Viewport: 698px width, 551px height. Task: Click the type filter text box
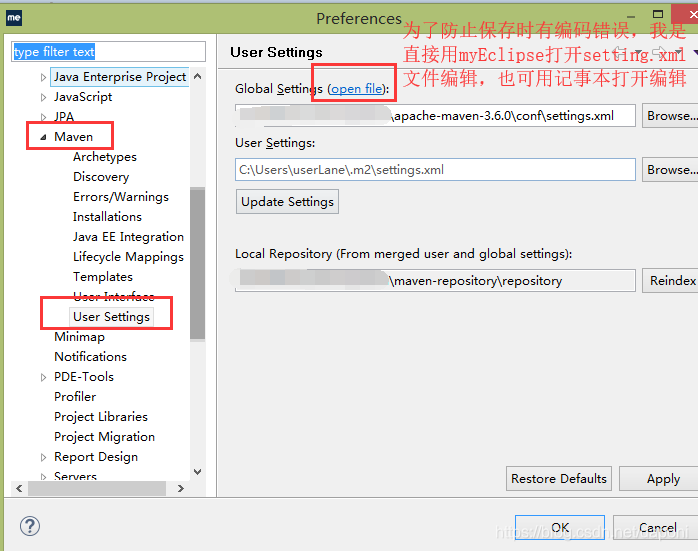[x=108, y=52]
